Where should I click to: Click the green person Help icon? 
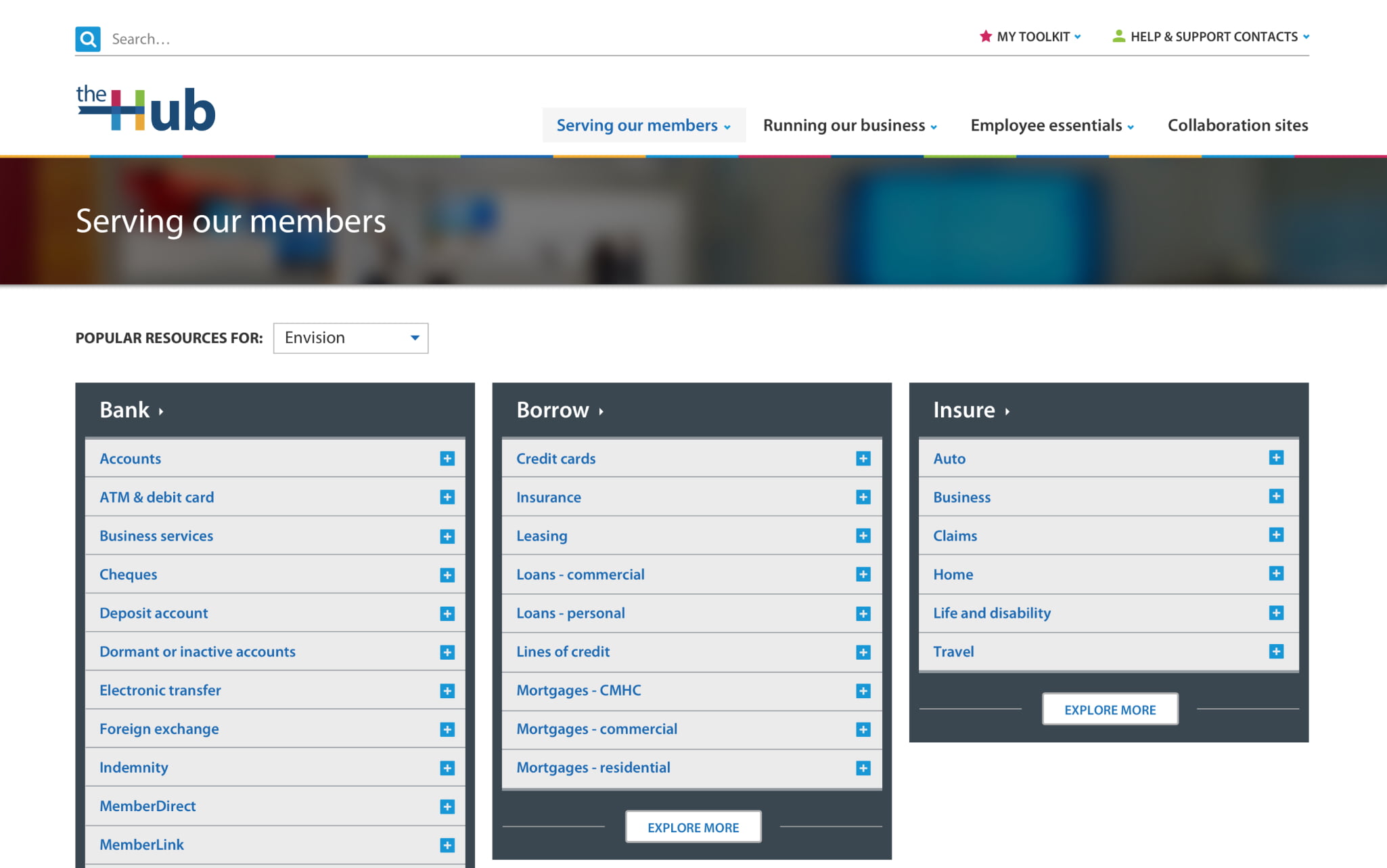1118,37
